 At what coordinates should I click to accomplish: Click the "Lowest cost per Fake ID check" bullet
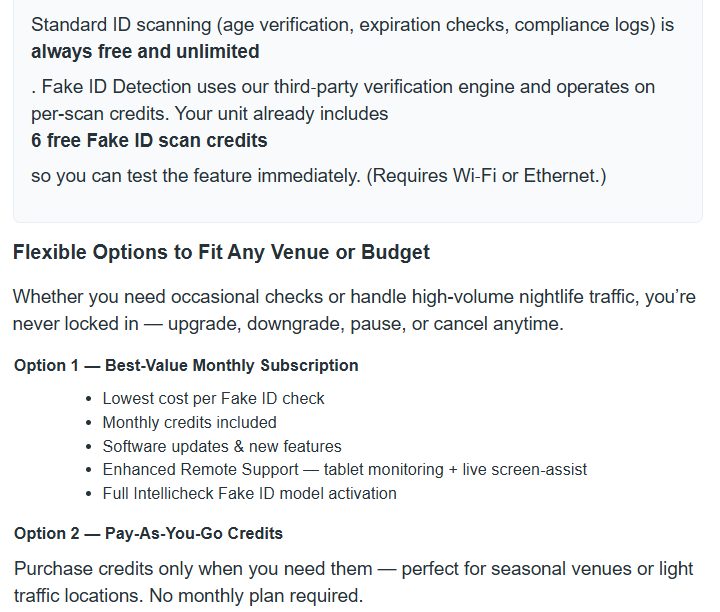[x=213, y=398]
